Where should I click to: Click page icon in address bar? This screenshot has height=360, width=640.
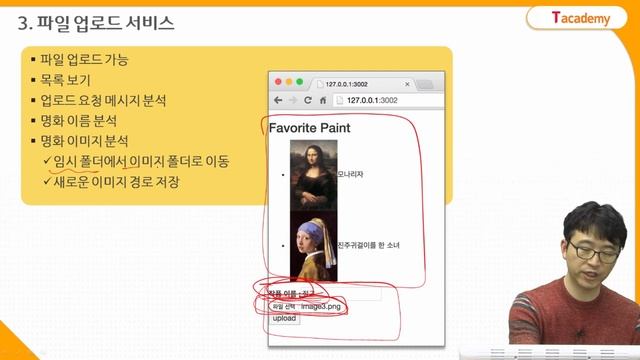340,100
